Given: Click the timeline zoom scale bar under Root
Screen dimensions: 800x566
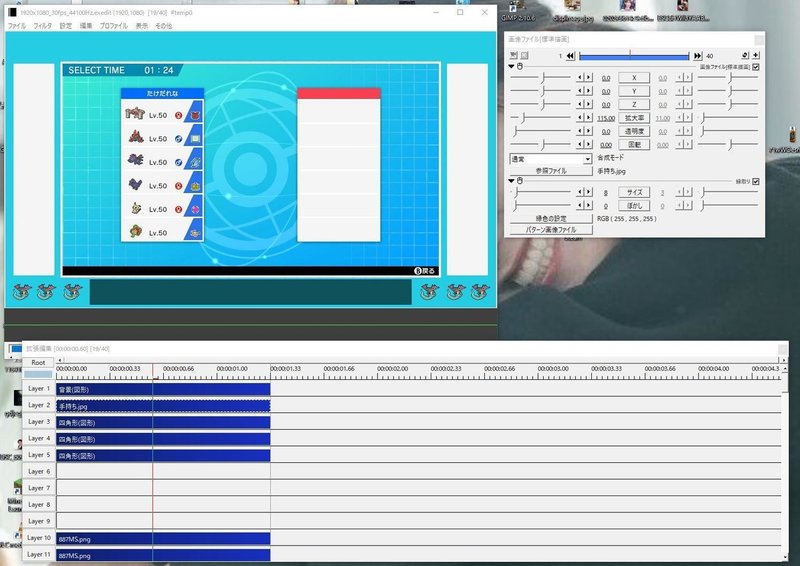Looking at the screenshot, I should point(38,374).
